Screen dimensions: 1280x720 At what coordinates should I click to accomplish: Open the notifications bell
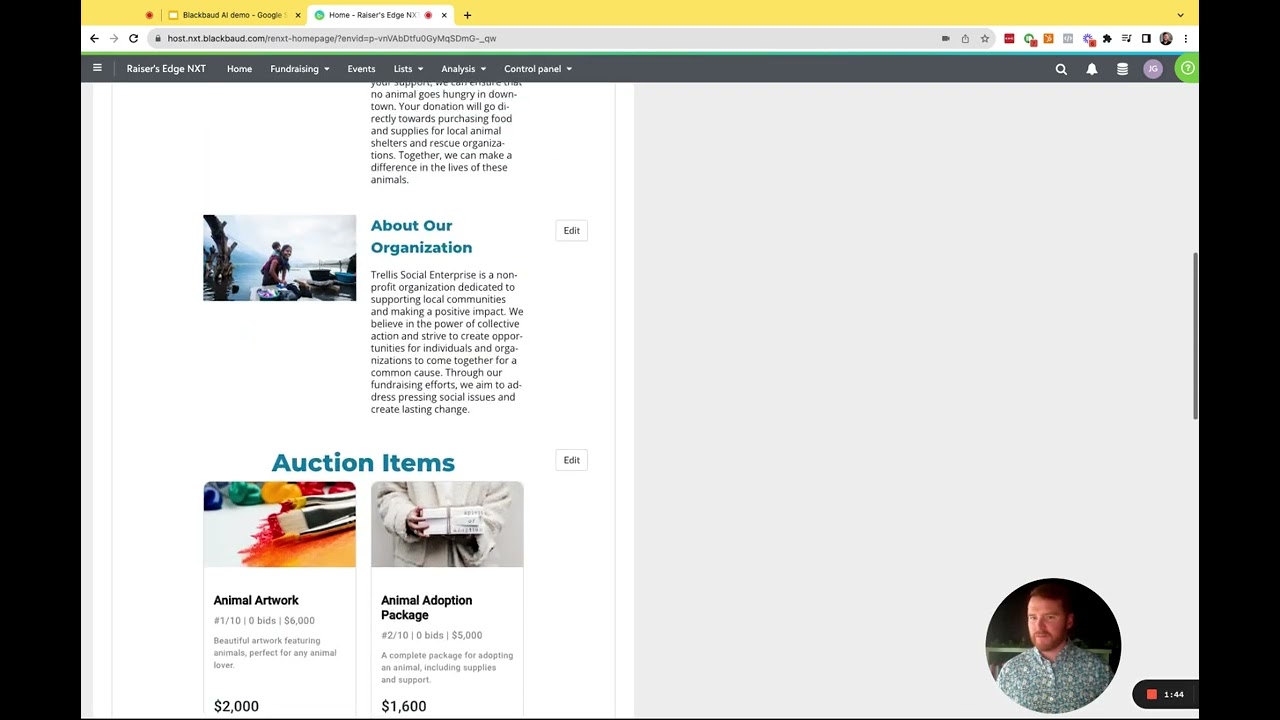pyautogui.click(x=1092, y=69)
